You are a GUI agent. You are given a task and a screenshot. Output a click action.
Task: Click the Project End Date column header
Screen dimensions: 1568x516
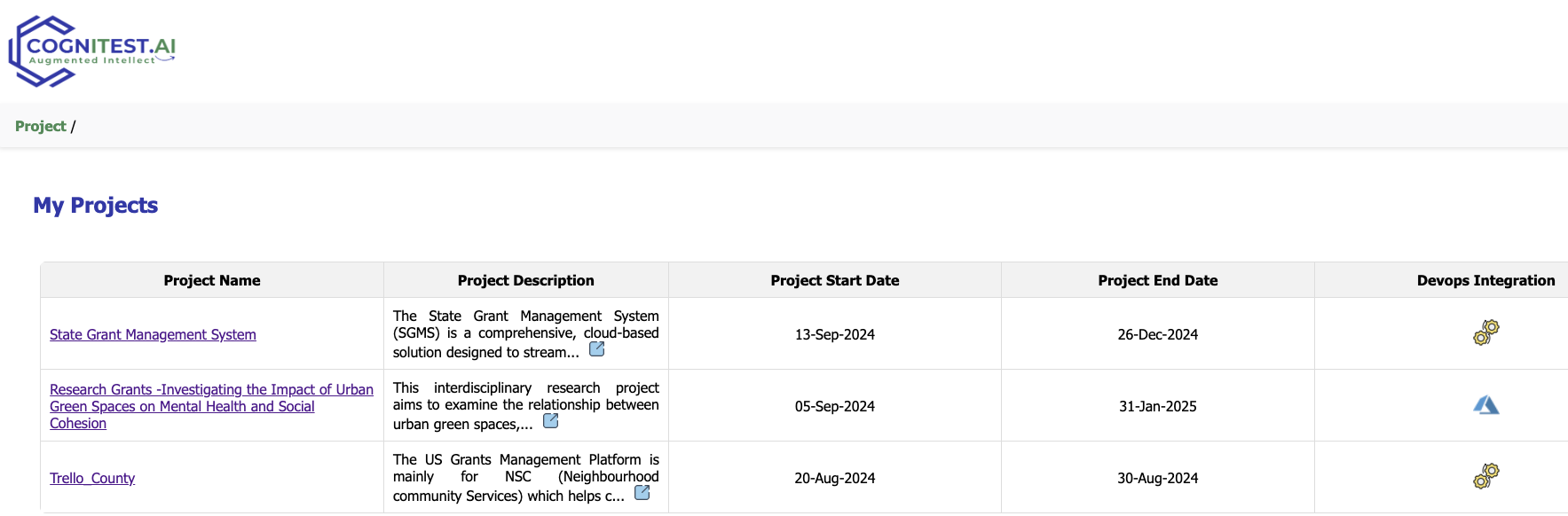[1158, 280]
